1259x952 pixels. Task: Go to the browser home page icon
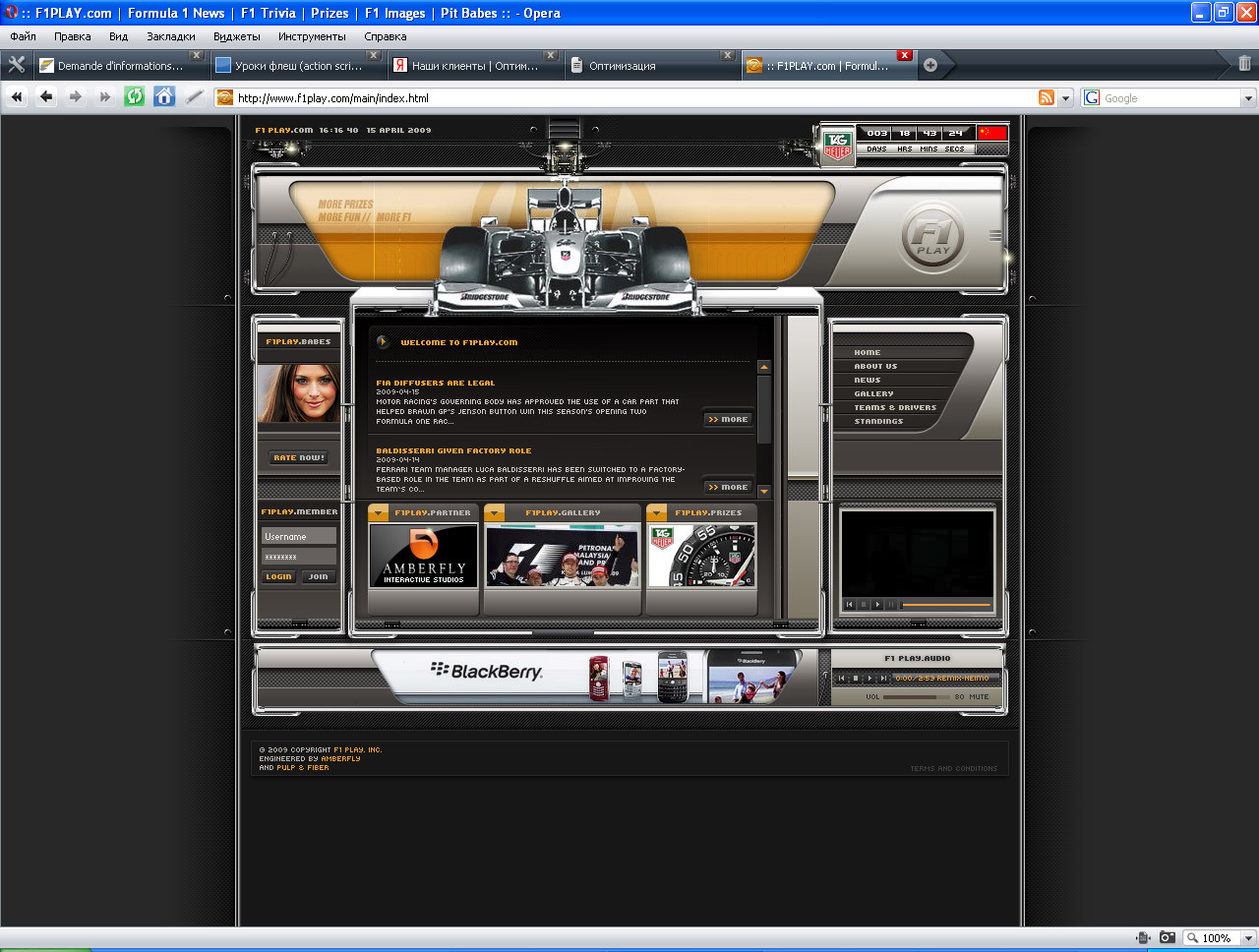coord(164,96)
